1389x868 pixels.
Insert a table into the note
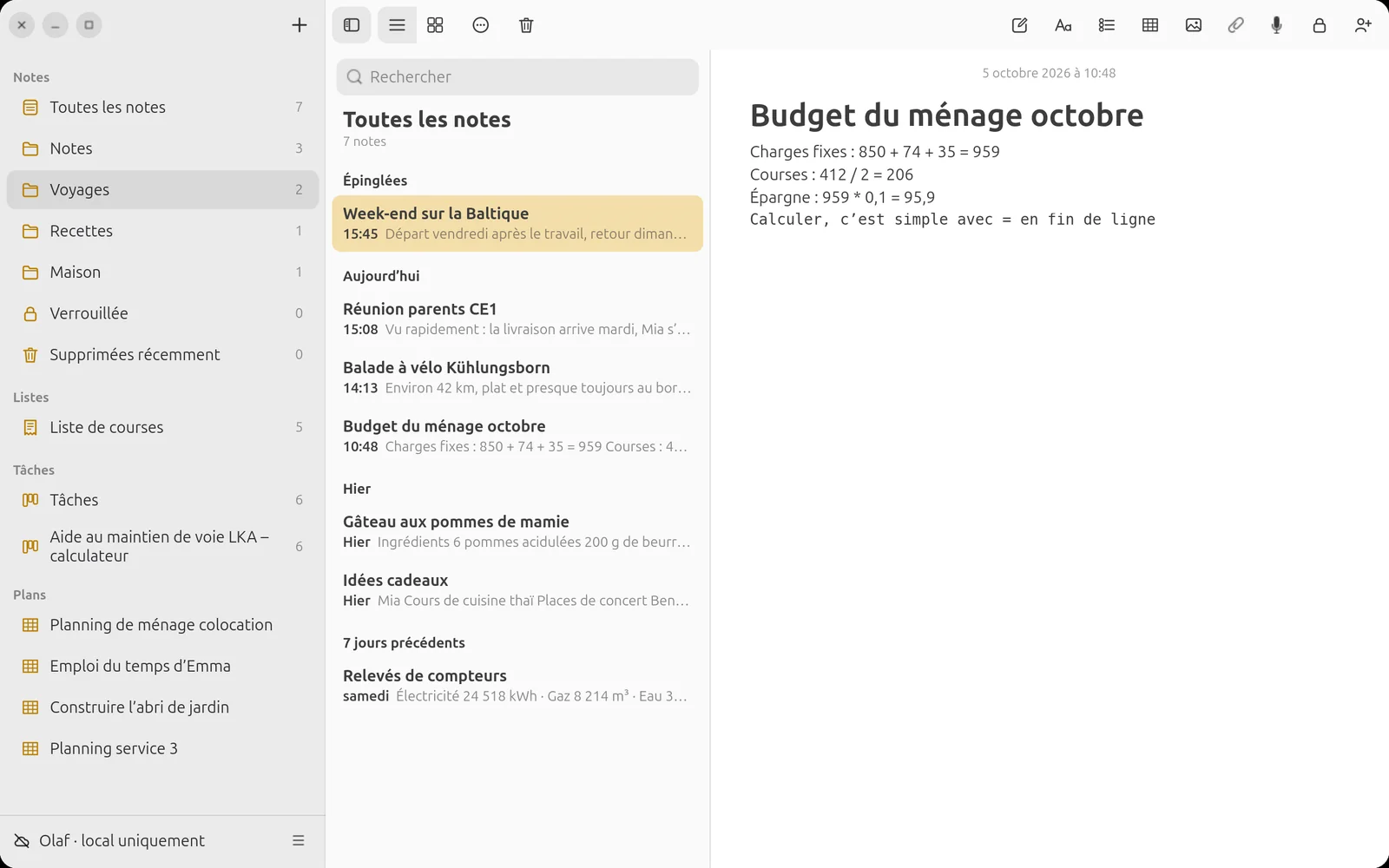click(1150, 25)
